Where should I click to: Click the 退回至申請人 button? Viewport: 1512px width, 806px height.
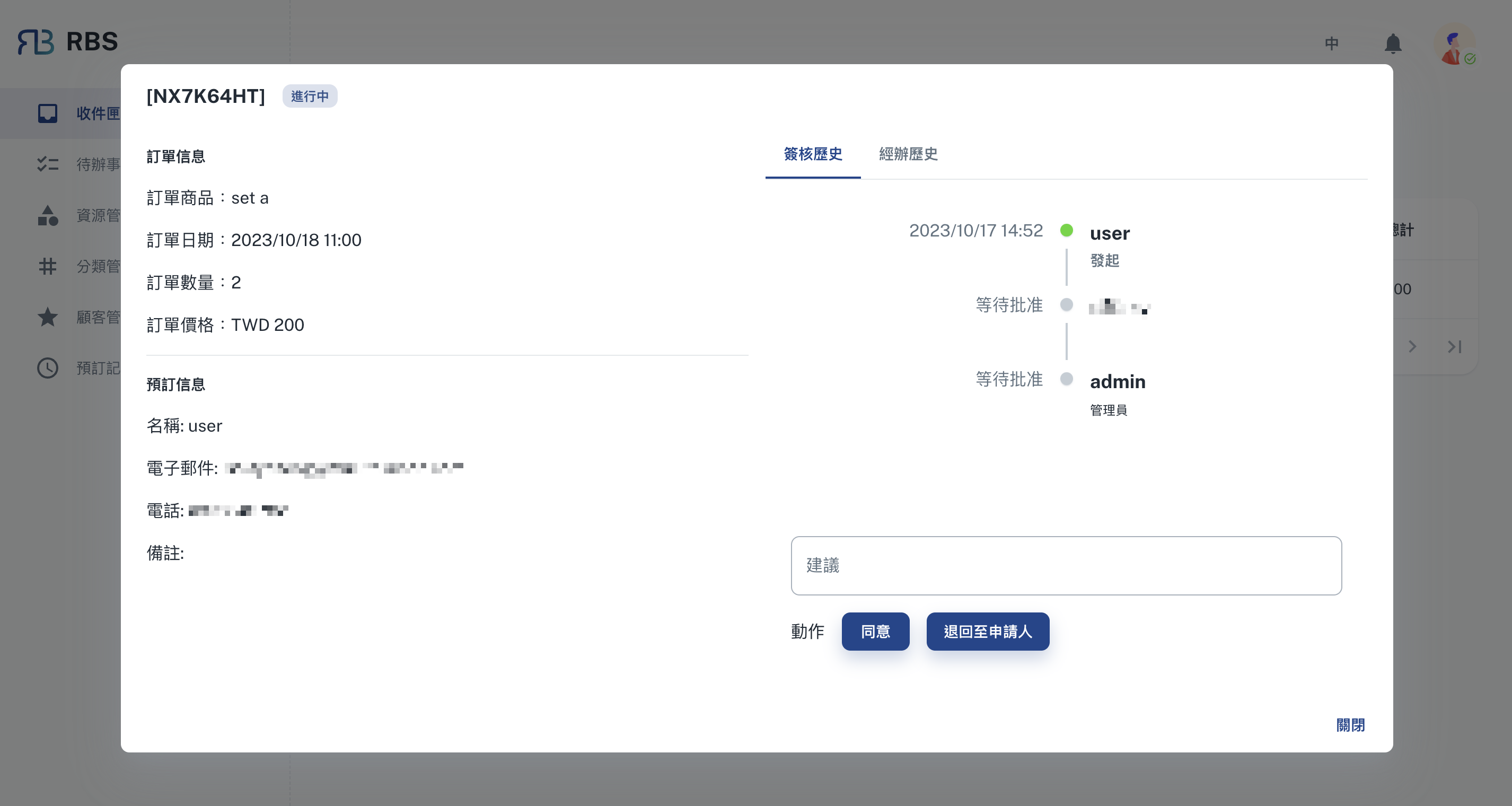tap(987, 632)
